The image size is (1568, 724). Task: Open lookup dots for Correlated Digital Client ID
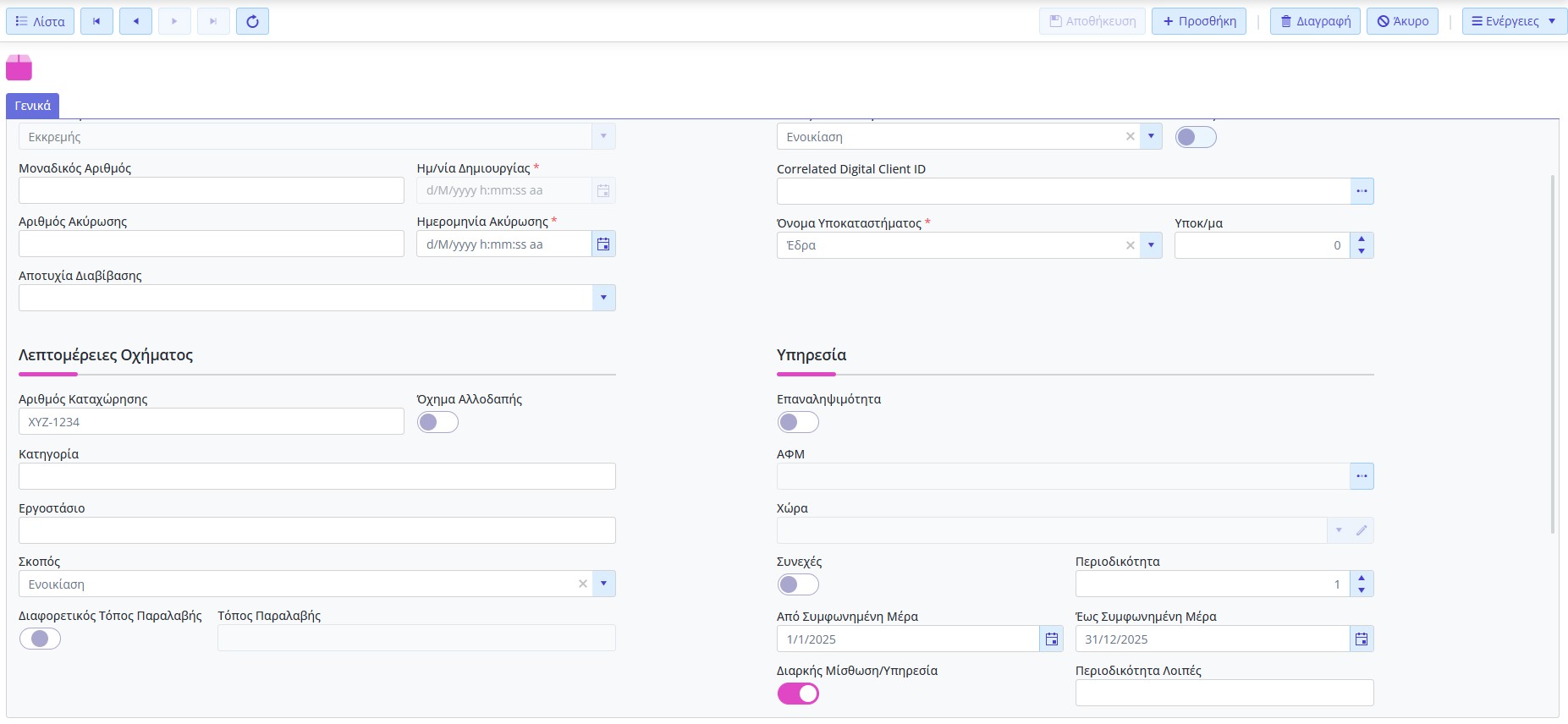click(x=1362, y=191)
